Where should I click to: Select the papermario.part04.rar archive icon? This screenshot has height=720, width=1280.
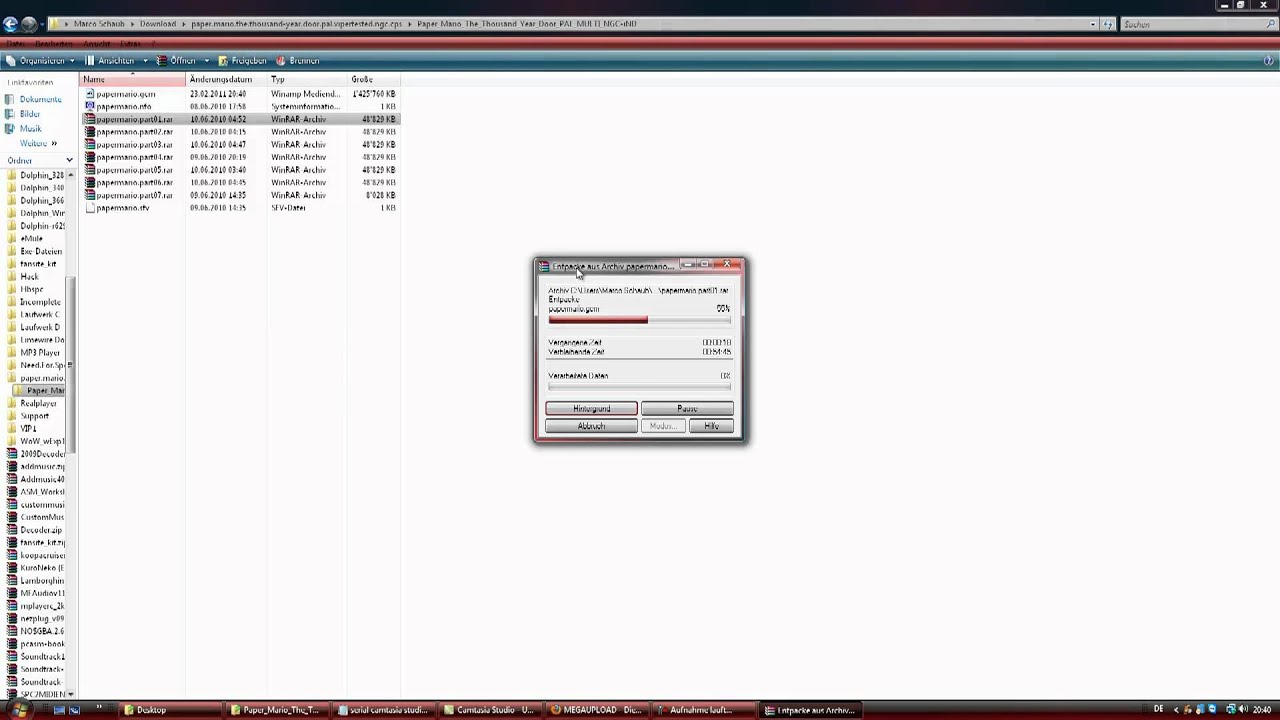(x=90, y=157)
